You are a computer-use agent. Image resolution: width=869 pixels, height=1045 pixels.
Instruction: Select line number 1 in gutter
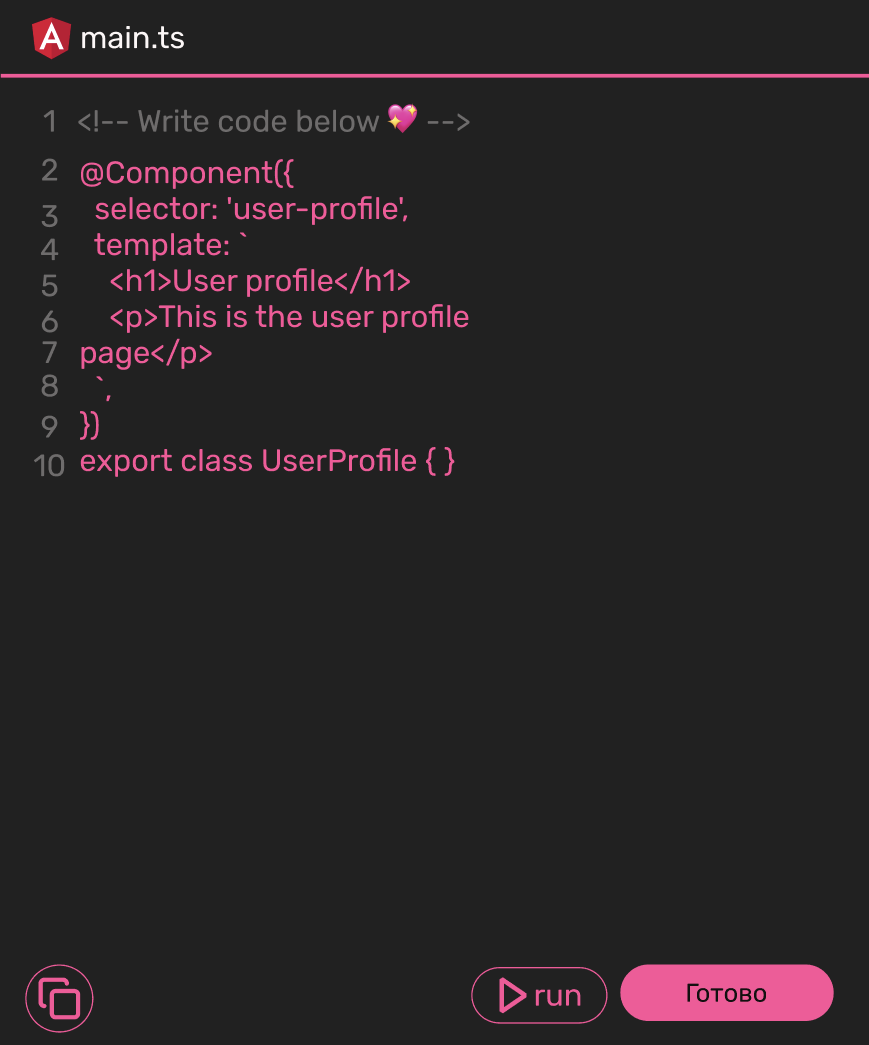(50, 122)
